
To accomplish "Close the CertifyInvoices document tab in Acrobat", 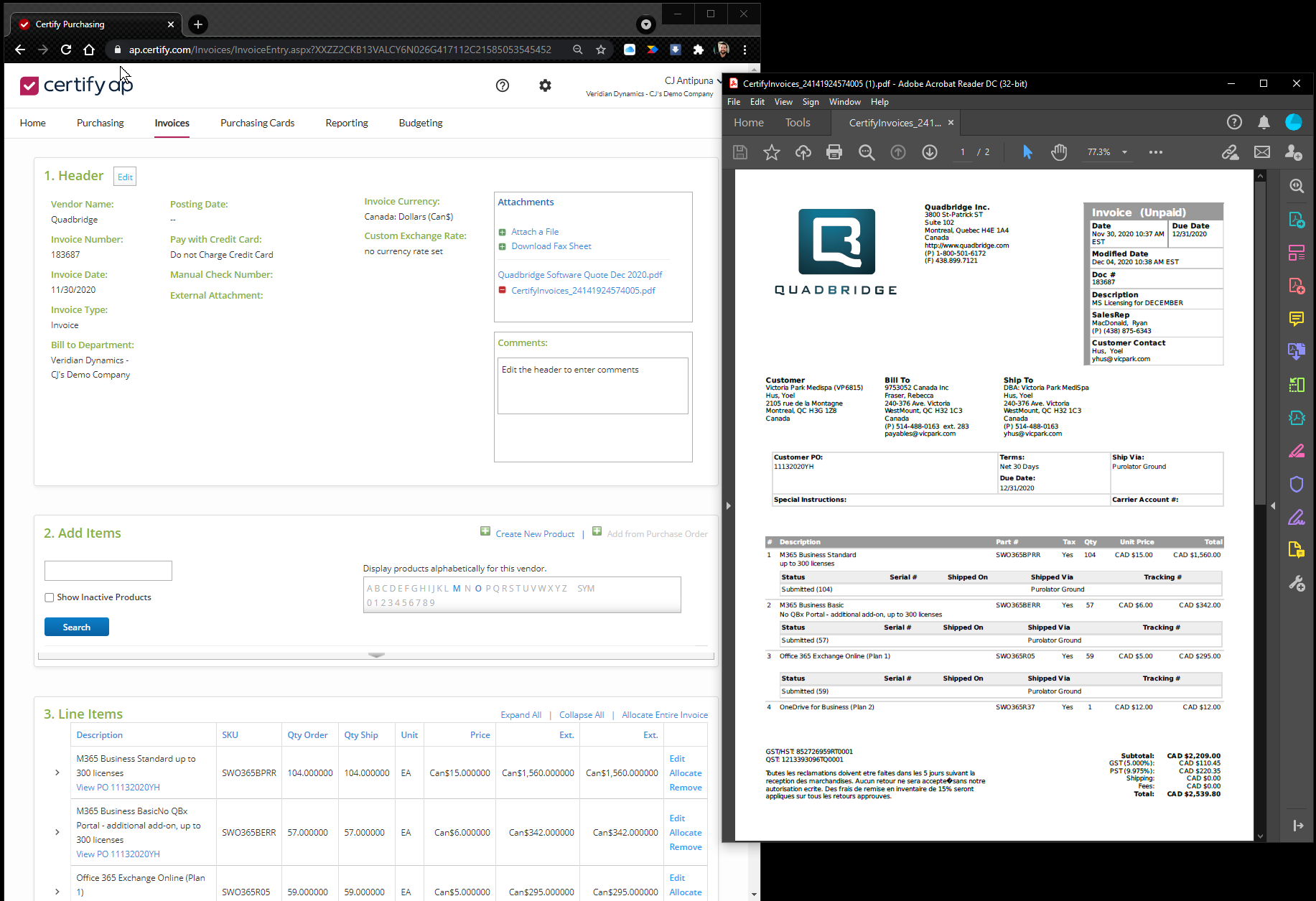I will pos(951,123).
